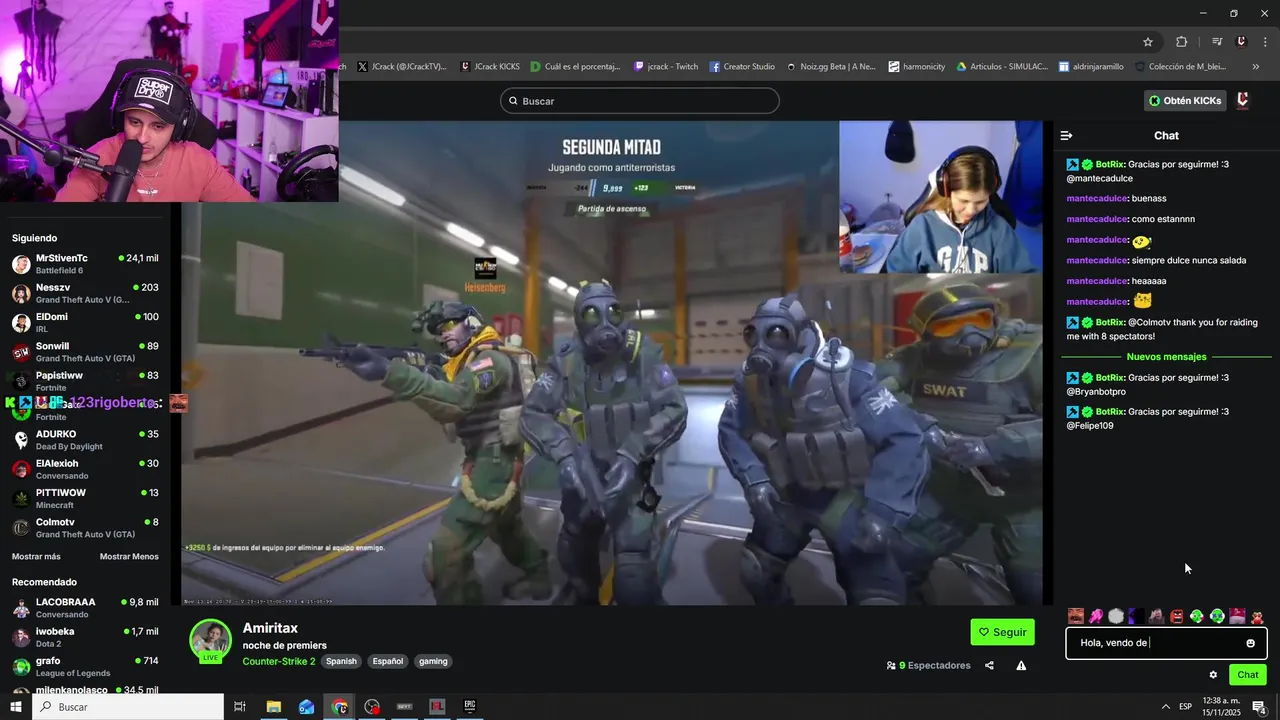Click the Amiritax streamer avatar
The width and height of the screenshot is (1280, 720).
pyautogui.click(x=211, y=641)
